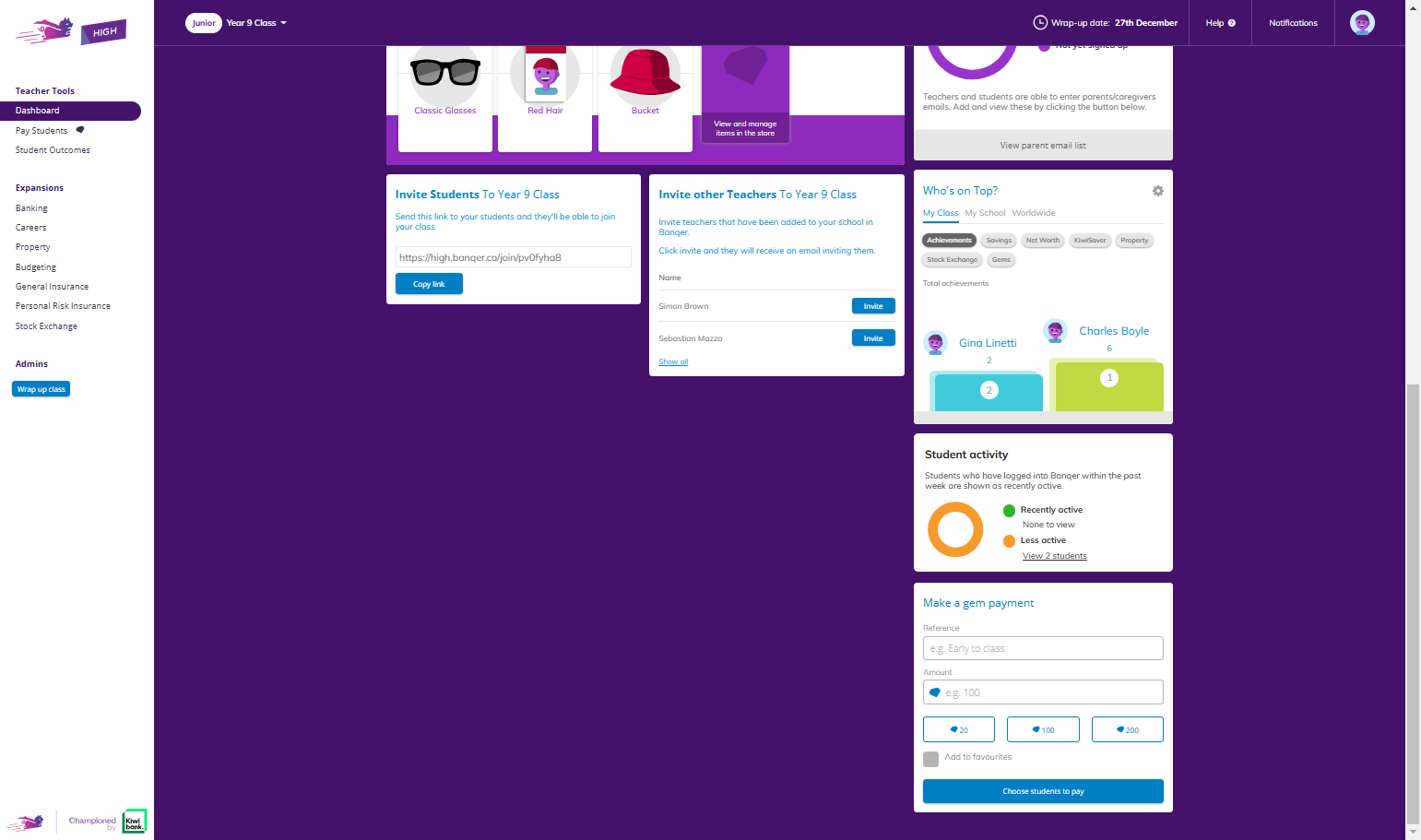The width and height of the screenshot is (1421, 840).
Task: Click gem icon beside Pay Students
Action: (x=80, y=130)
